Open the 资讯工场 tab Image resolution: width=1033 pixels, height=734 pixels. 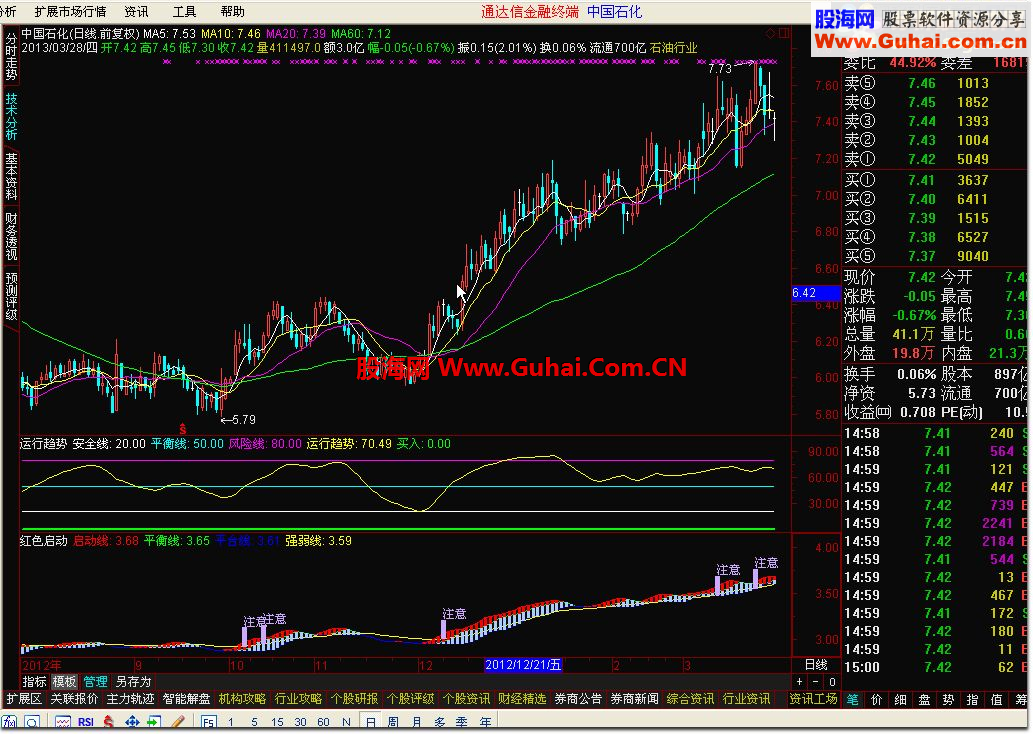(x=813, y=699)
